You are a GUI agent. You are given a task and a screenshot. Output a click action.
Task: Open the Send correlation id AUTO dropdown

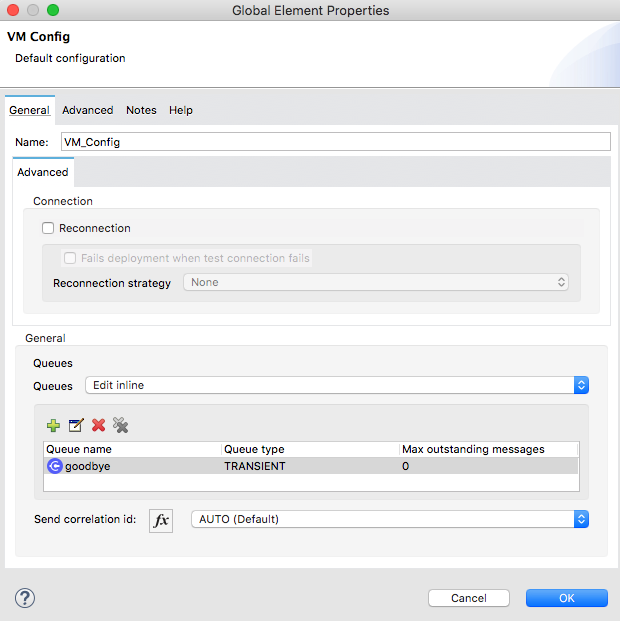pyautogui.click(x=390, y=519)
